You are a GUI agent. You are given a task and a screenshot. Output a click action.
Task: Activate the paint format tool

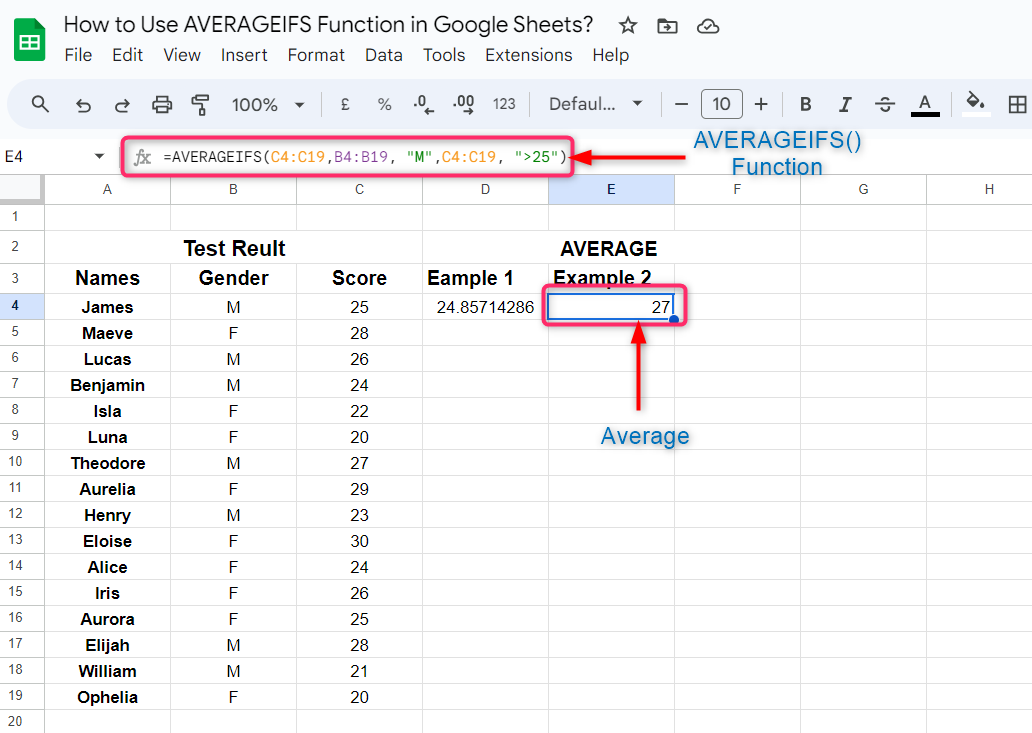pyautogui.click(x=200, y=104)
